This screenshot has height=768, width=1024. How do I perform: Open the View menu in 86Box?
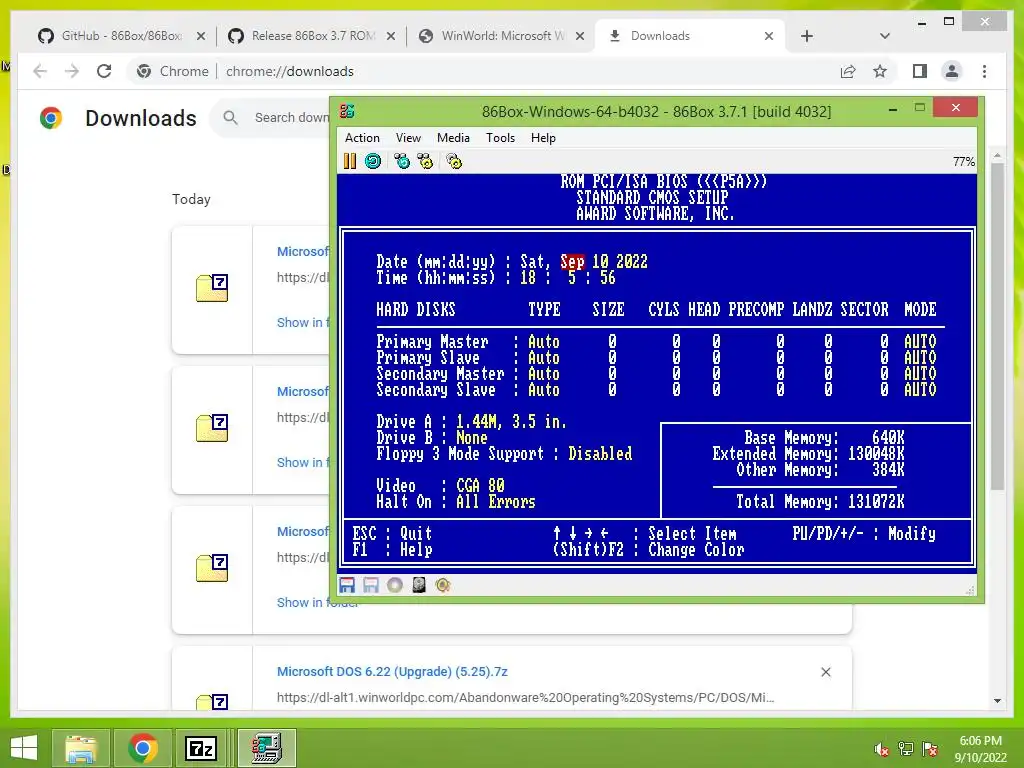408,138
